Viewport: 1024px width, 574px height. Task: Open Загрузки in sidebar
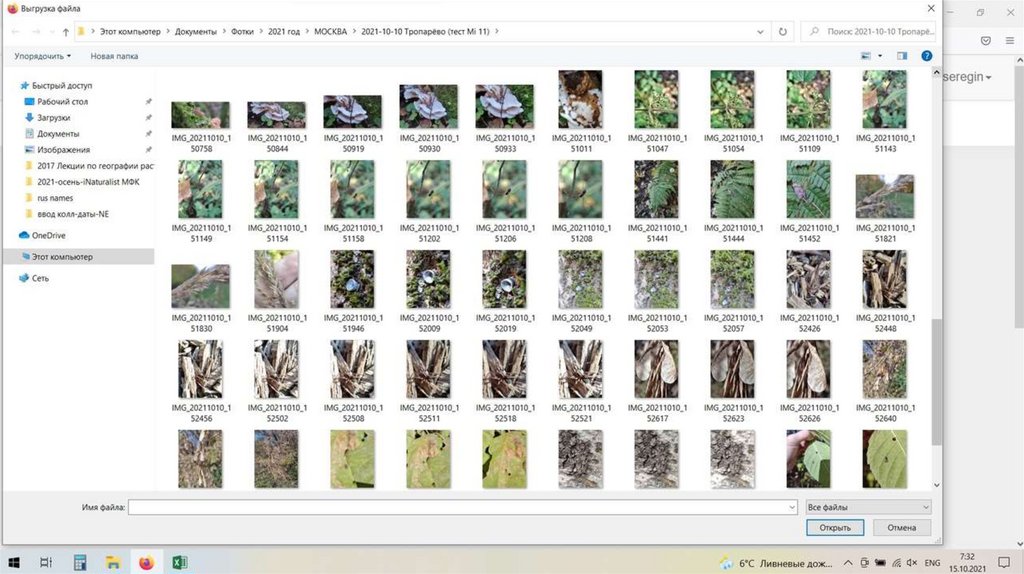pos(54,118)
